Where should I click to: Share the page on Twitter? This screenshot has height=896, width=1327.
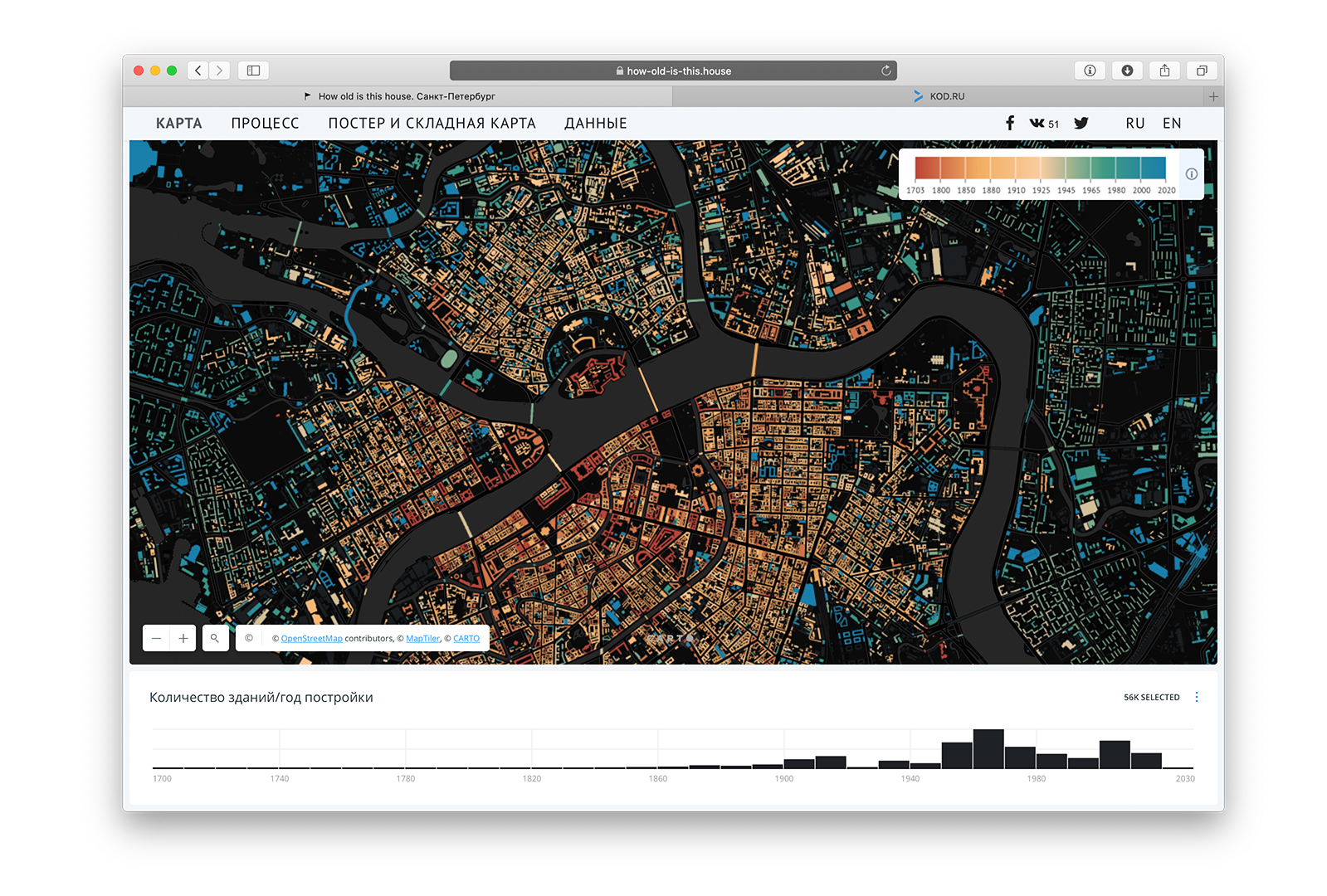1081,123
